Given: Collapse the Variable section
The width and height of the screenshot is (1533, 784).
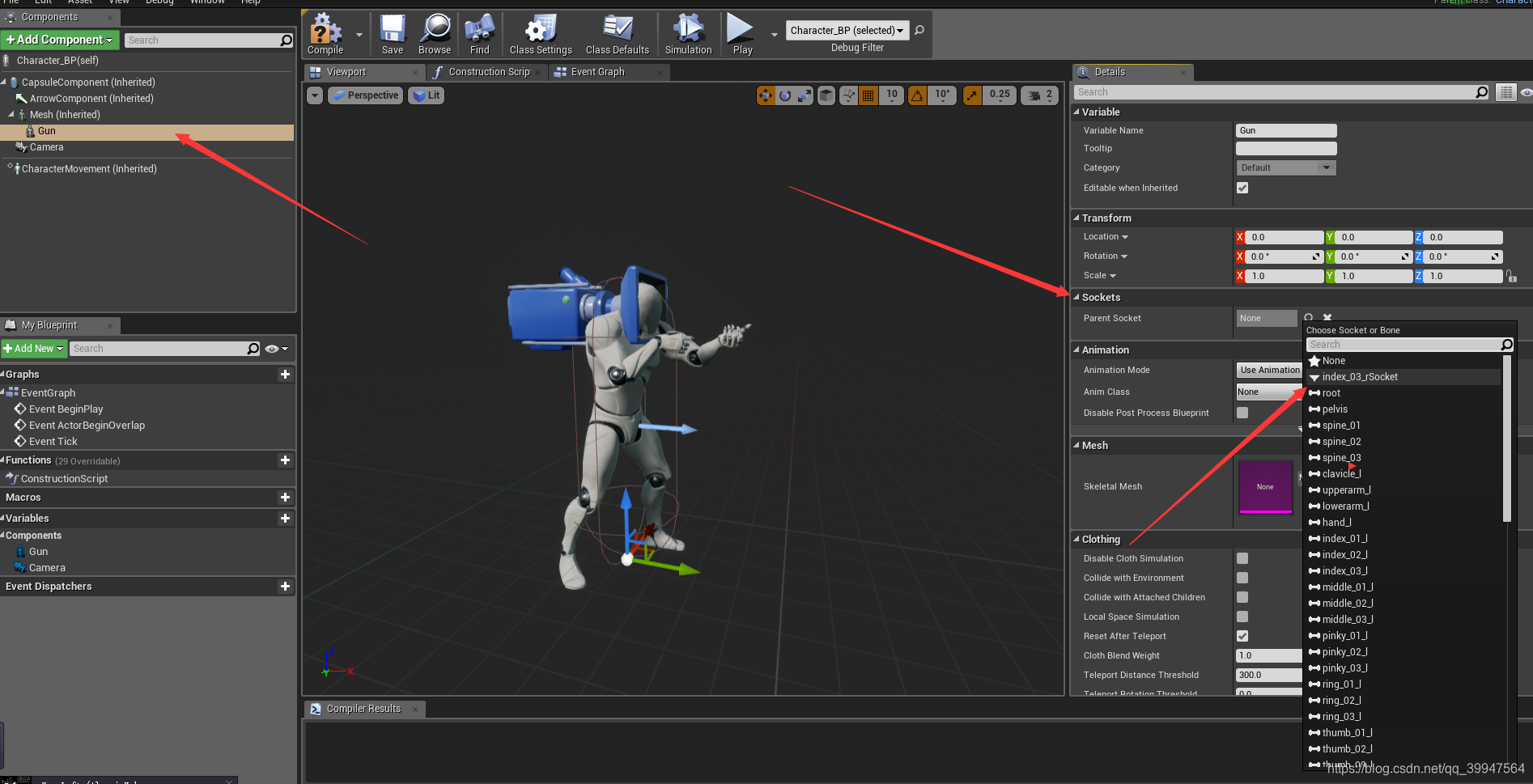Looking at the screenshot, I should 1076,112.
